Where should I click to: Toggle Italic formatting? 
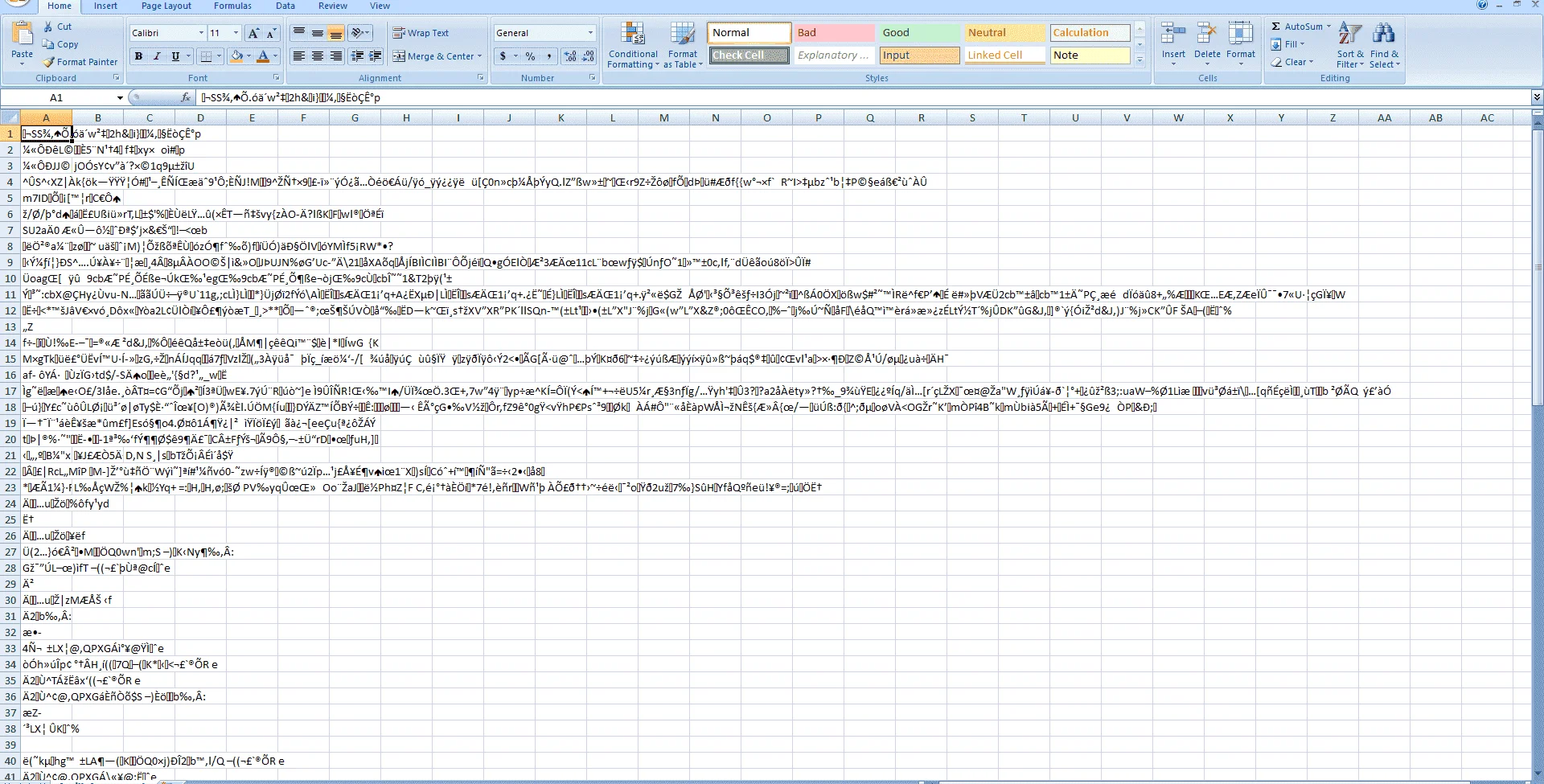(157, 56)
